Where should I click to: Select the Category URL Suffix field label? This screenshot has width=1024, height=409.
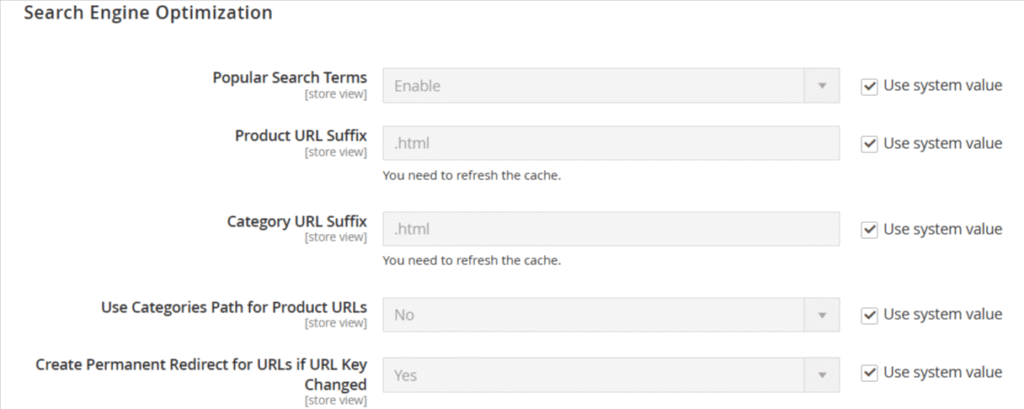[x=297, y=221]
